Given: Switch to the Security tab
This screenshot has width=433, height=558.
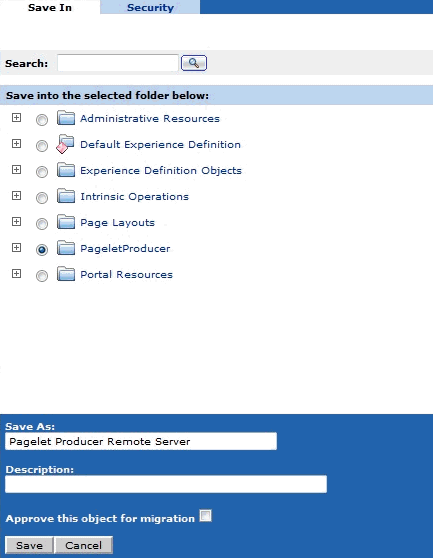Looking at the screenshot, I should pyautogui.click(x=150, y=7).
